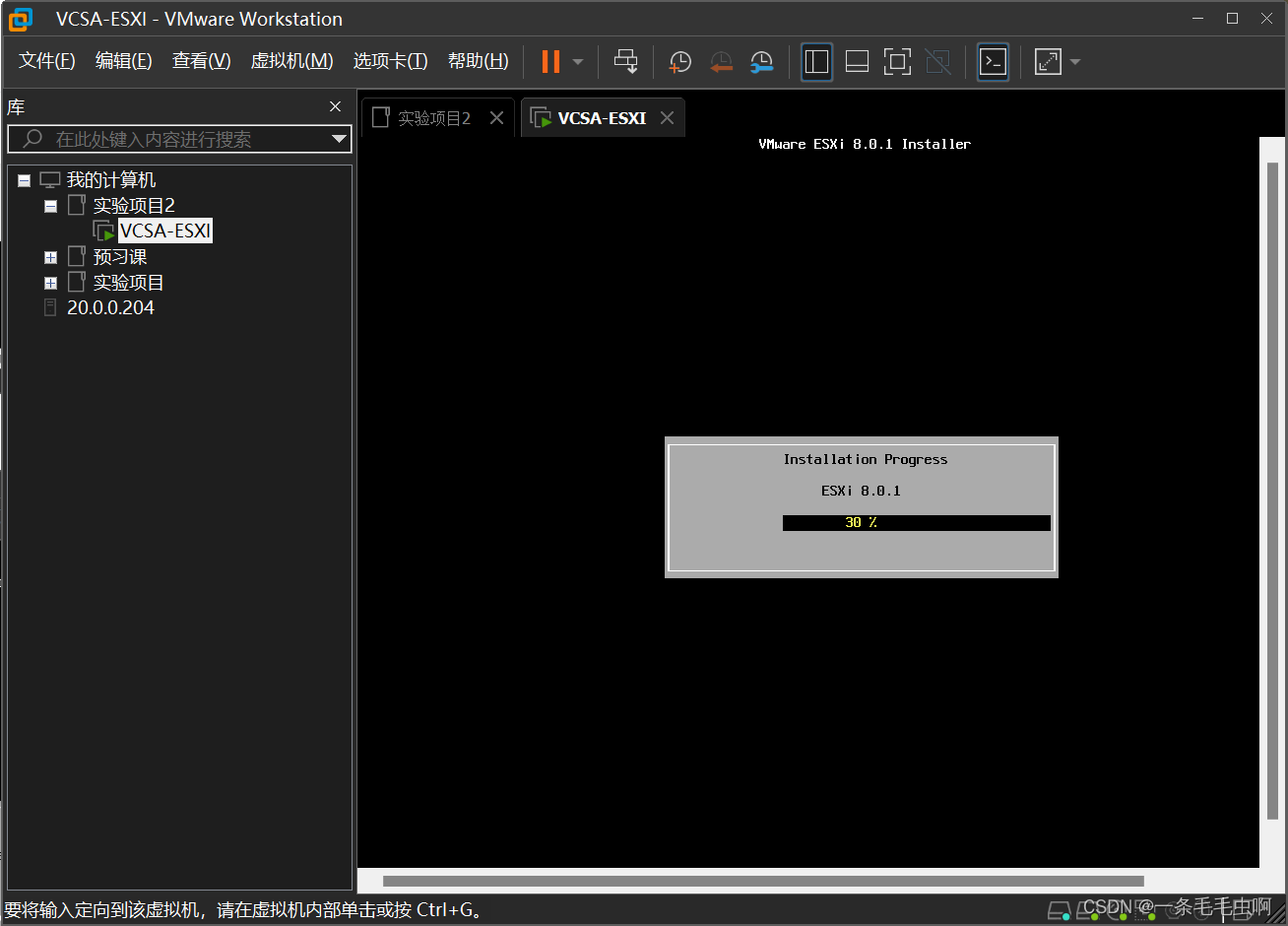The height and width of the screenshot is (926, 1288).
Task: Expand the 预习课 folder node
Action: click(x=51, y=257)
